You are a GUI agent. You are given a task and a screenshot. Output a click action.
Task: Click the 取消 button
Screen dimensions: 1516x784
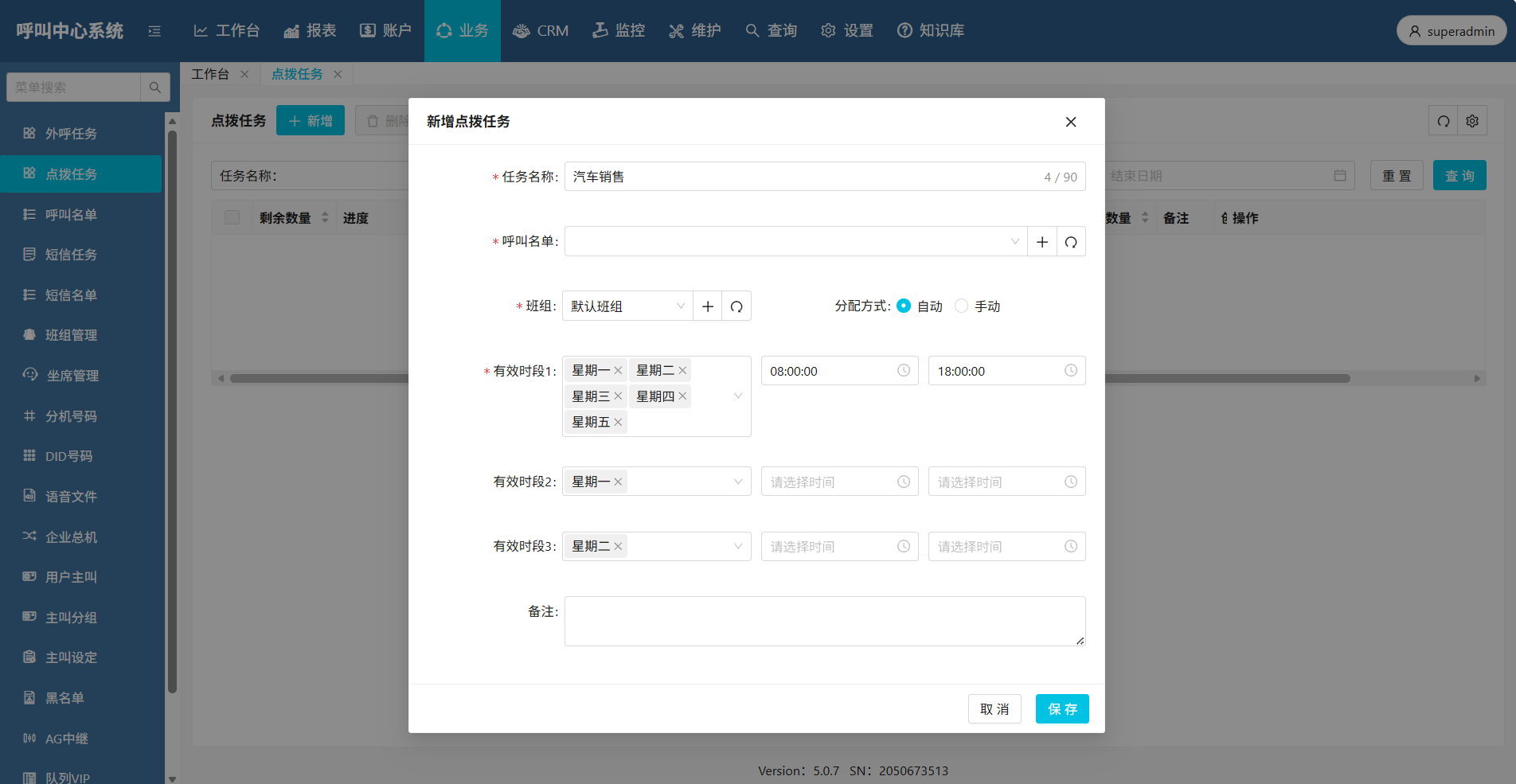coord(994,709)
